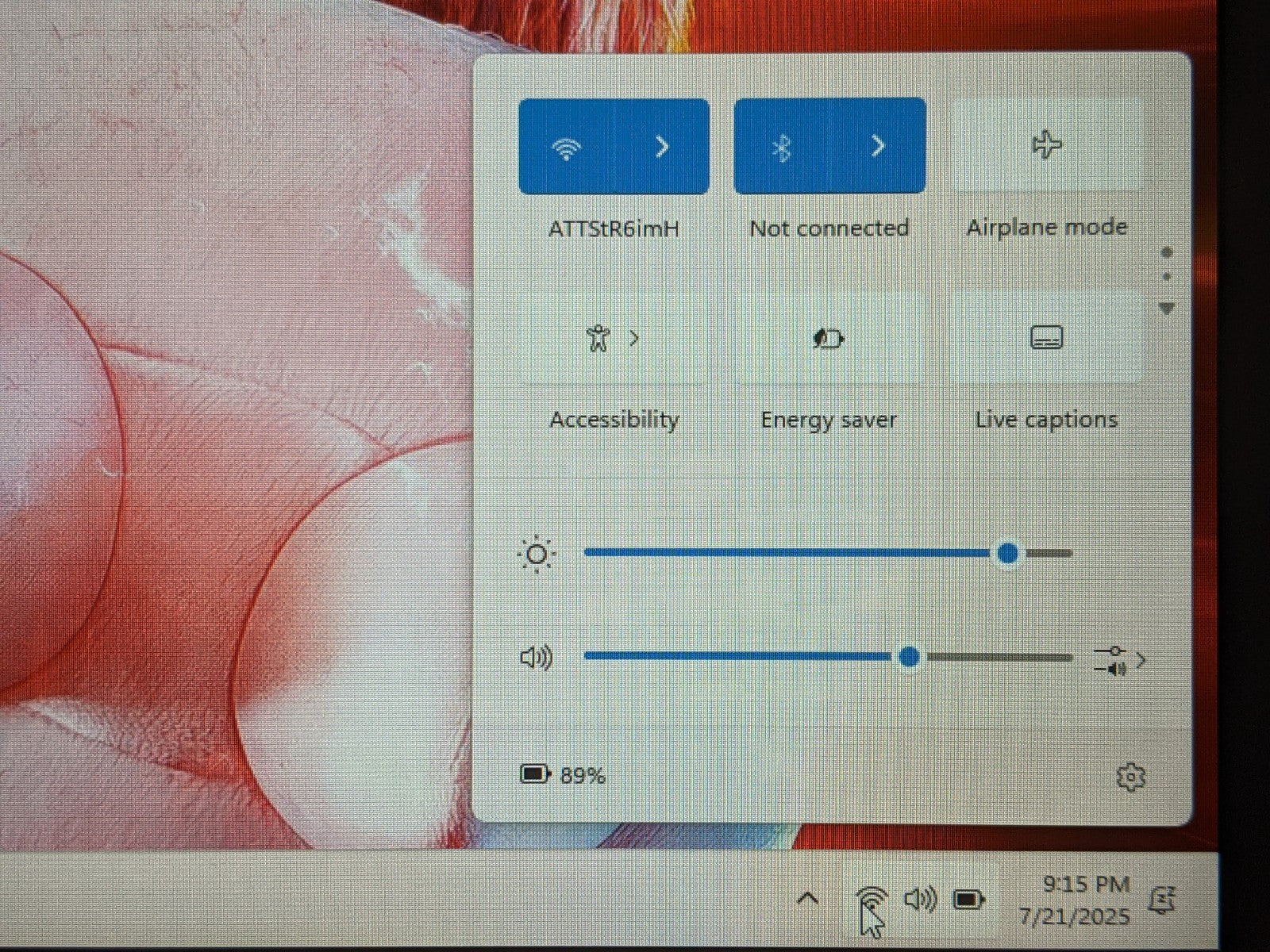Click the 89% battery indicator
Viewport: 1270px width, 952px height.
tap(562, 774)
